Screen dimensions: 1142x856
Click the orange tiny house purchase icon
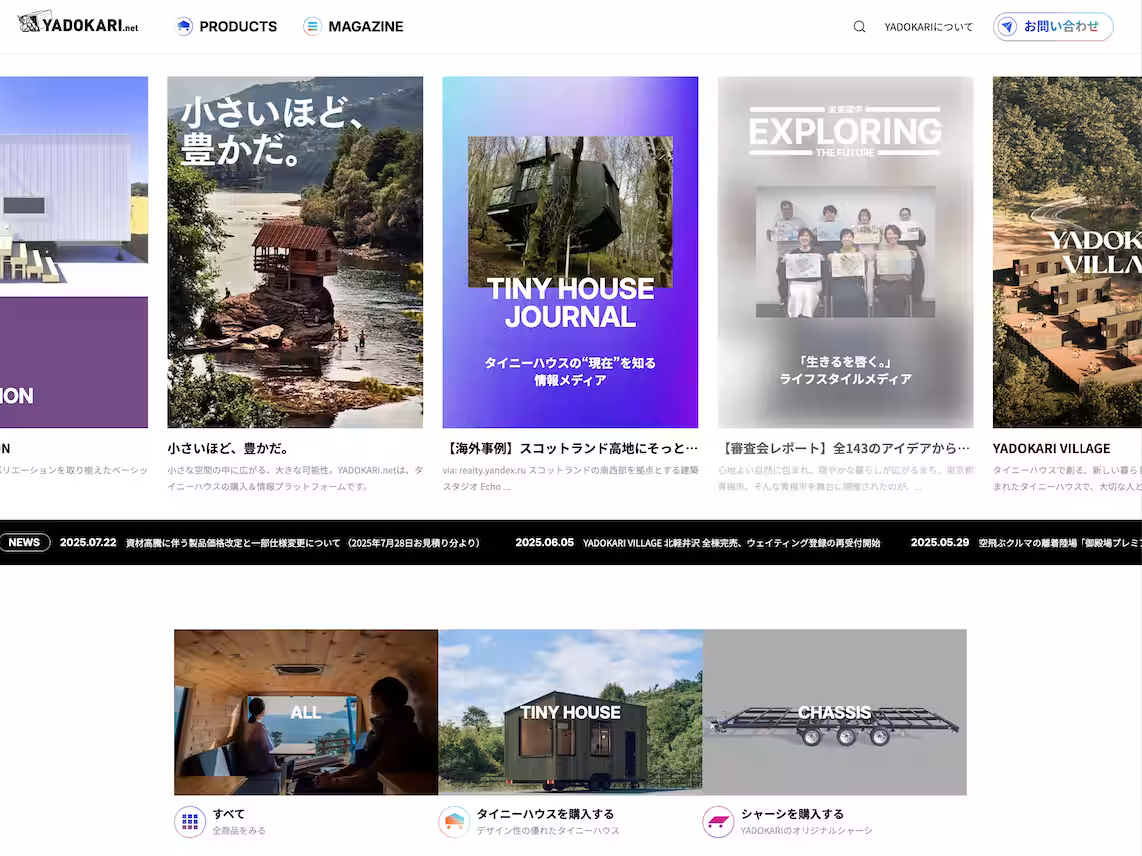454,822
